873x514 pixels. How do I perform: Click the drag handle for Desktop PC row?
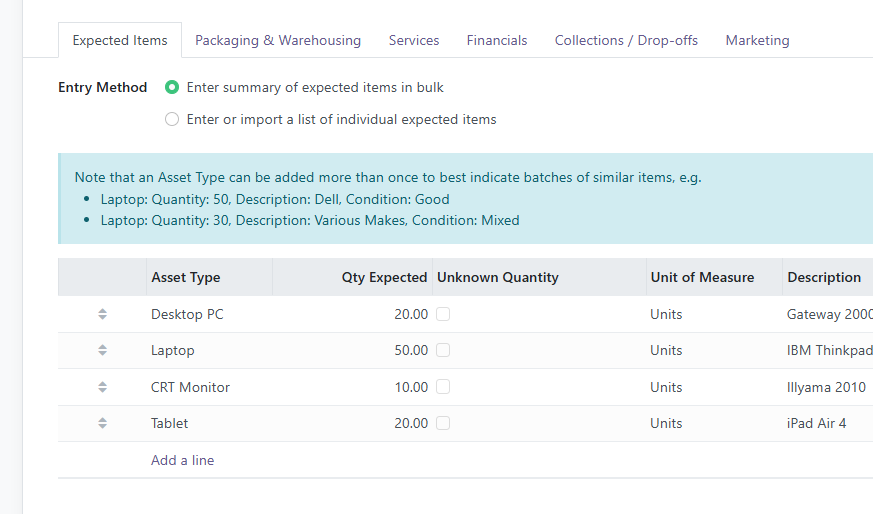102,314
